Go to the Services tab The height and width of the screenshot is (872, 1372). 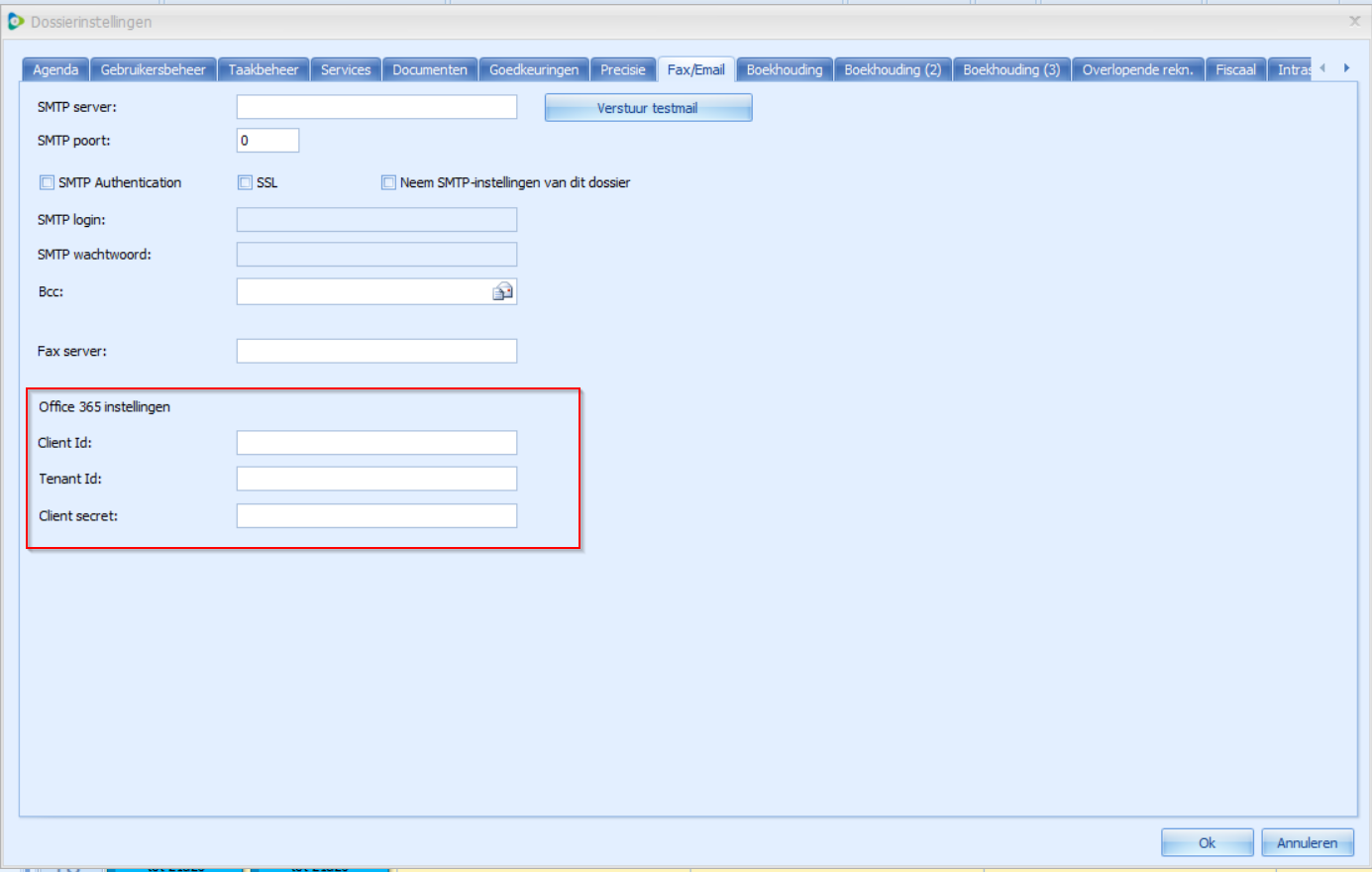[346, 69]
